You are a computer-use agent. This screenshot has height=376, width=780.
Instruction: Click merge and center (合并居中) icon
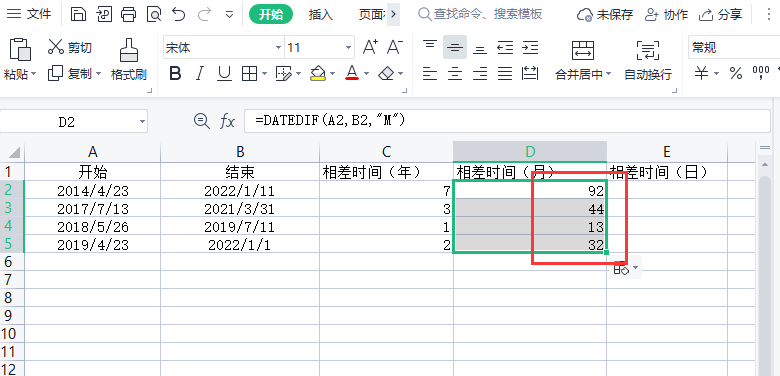tap(583, 50)
